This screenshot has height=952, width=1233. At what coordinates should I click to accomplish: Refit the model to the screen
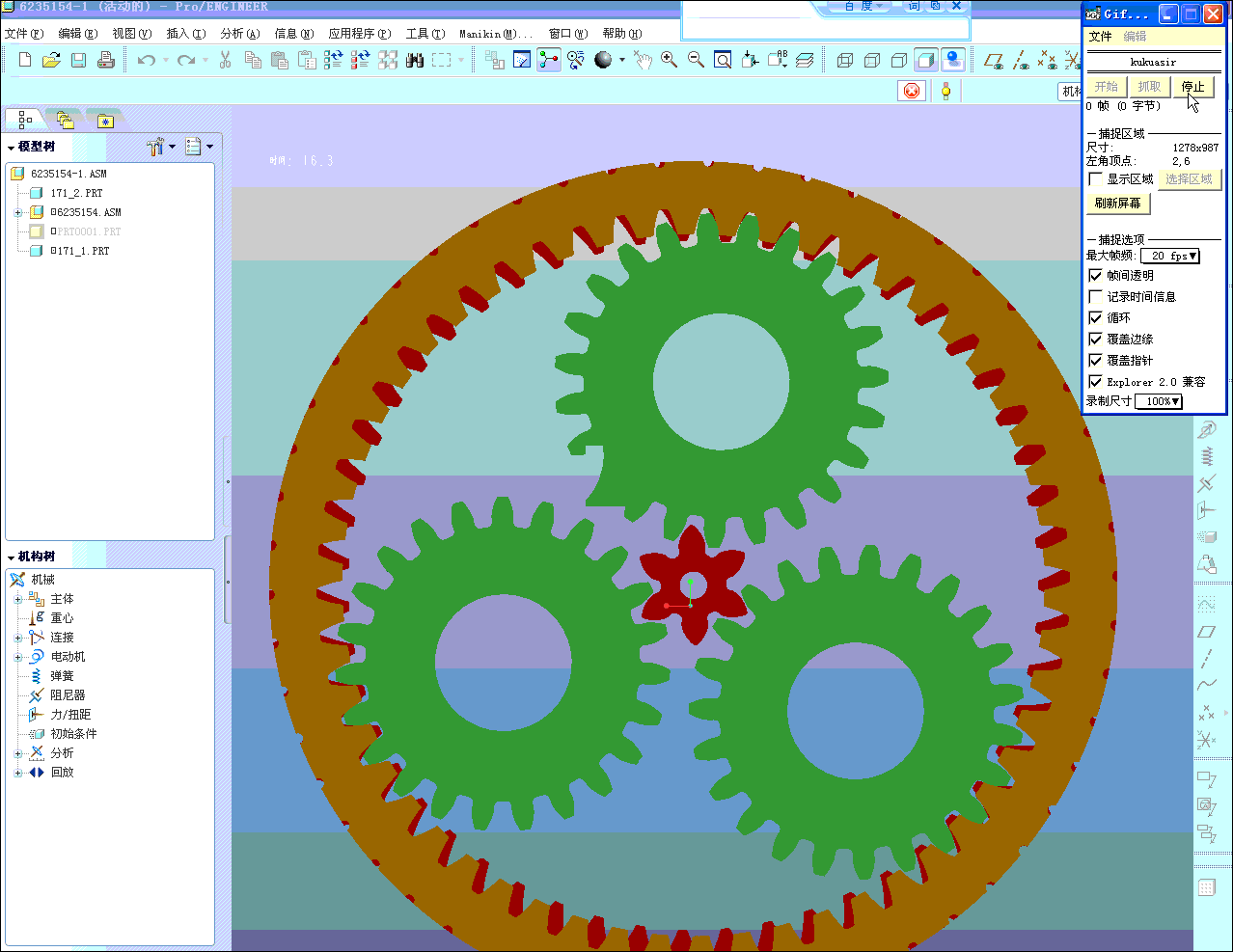pyautogui.click(x=723, y=60)
